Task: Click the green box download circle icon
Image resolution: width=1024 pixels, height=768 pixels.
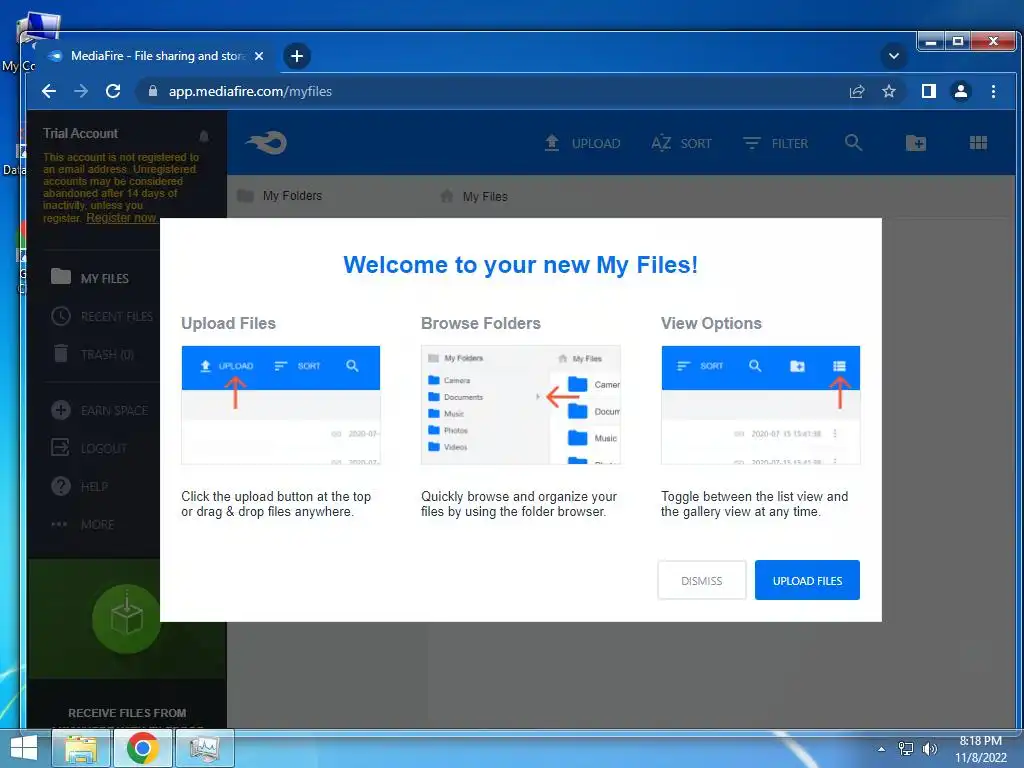Action: click(126, 618)
